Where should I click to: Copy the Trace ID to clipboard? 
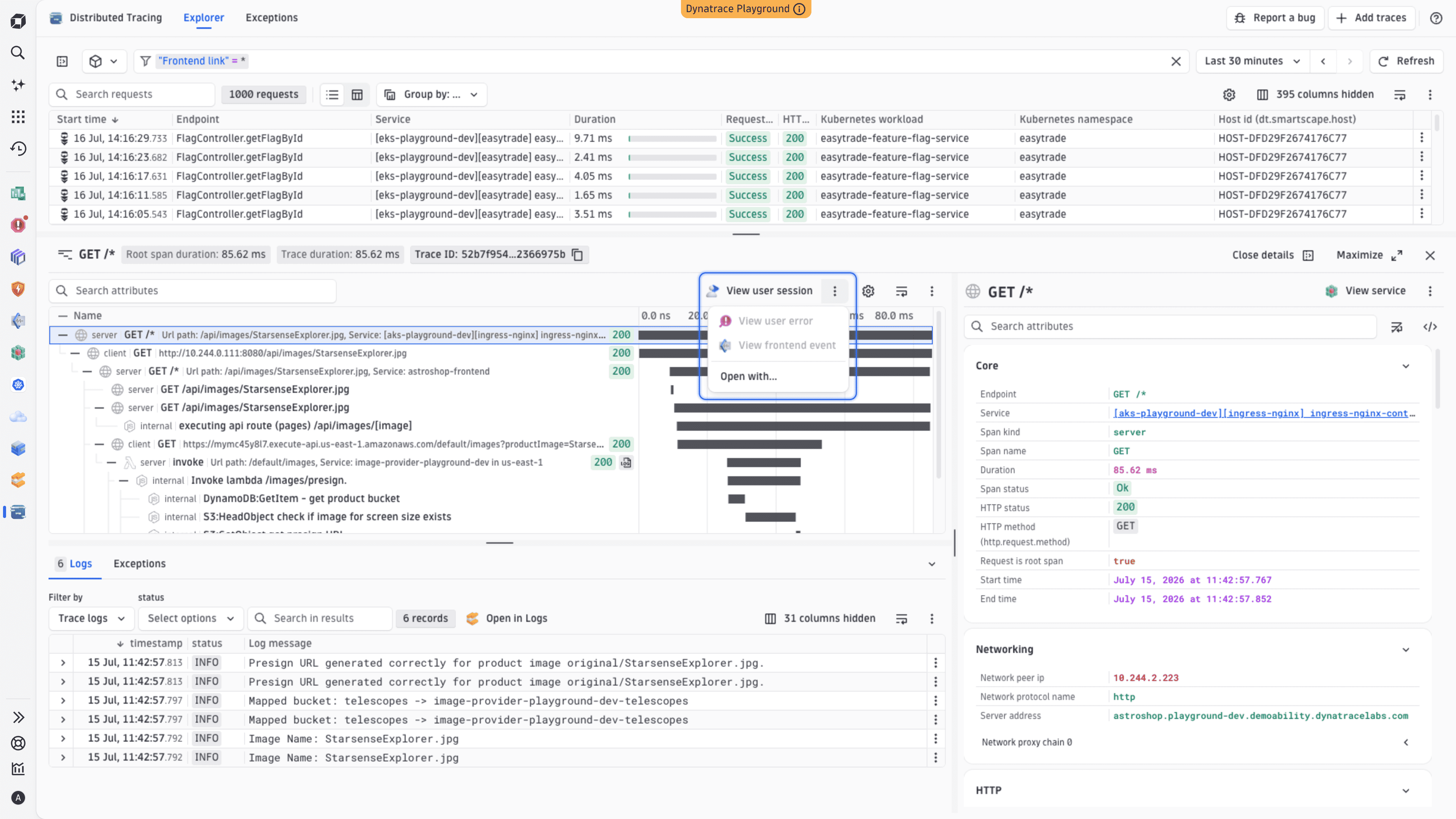(577, 255)
